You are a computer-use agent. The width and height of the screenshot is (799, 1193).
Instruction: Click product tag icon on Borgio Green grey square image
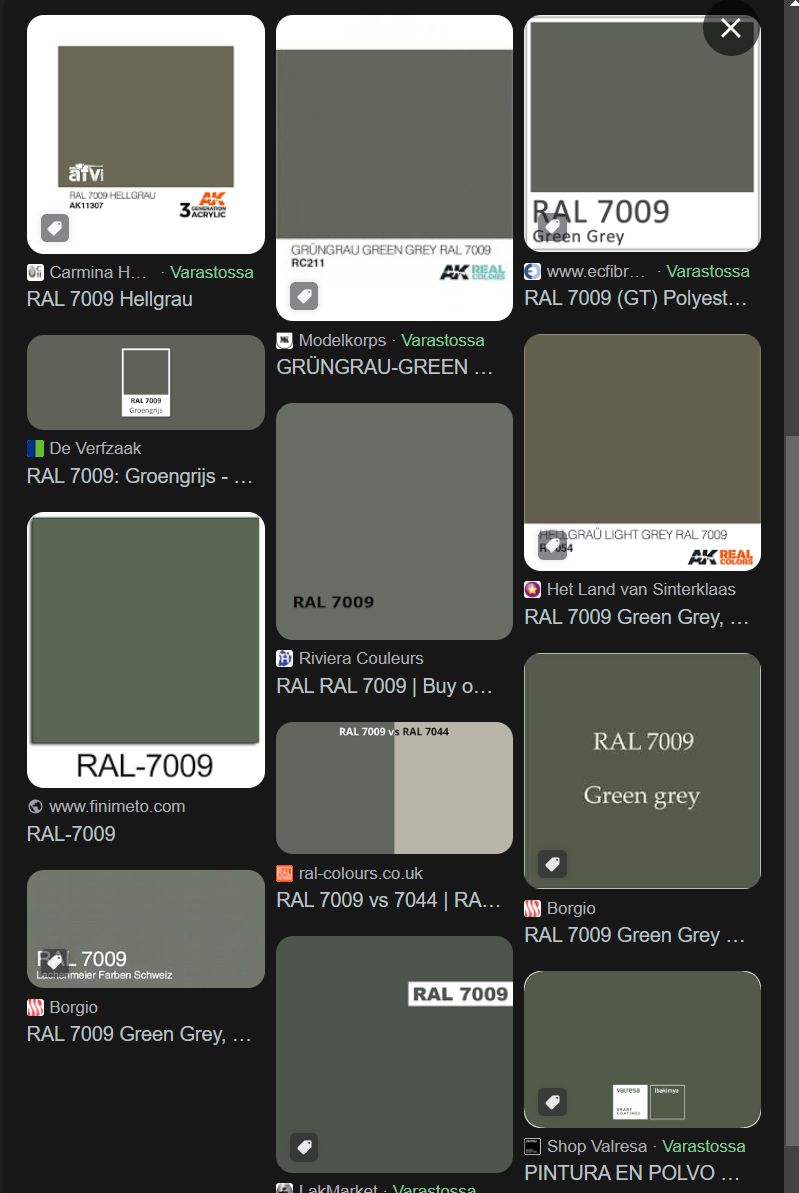552,864
